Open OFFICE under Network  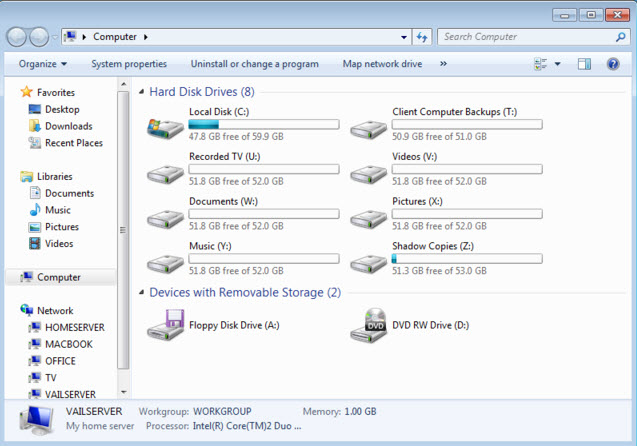[61, 361]
